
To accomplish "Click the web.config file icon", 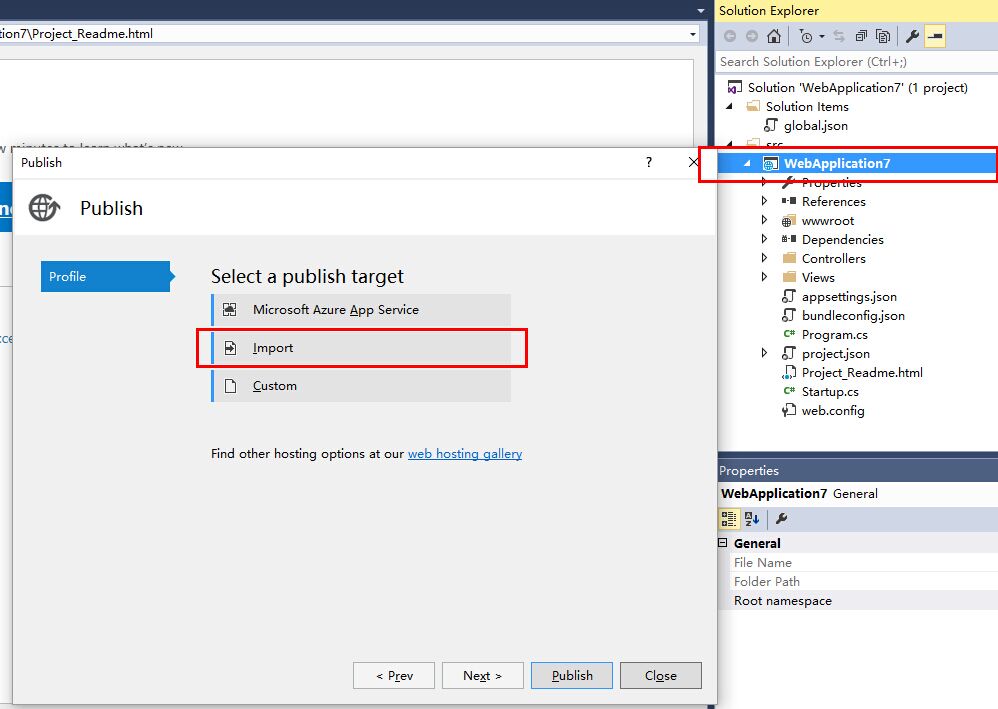I will point(789,411).
